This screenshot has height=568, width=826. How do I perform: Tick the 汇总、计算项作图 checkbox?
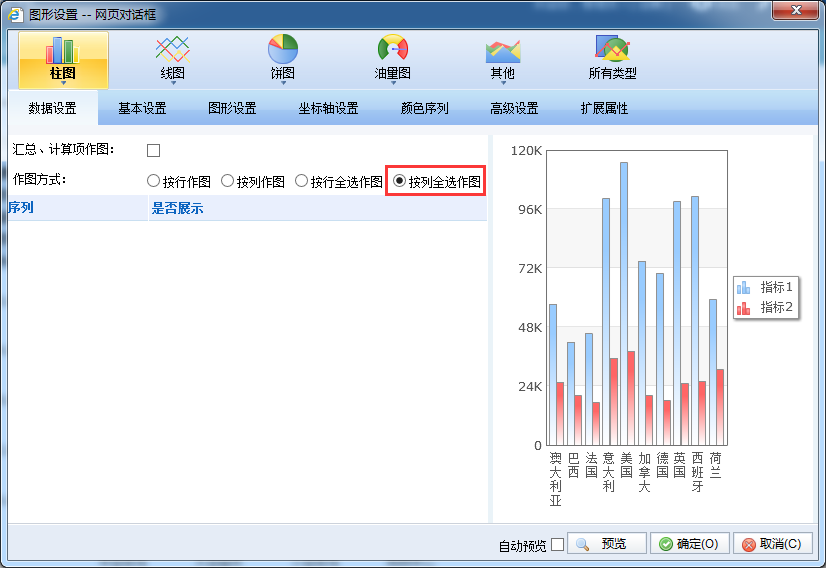(x=153, y=150)
